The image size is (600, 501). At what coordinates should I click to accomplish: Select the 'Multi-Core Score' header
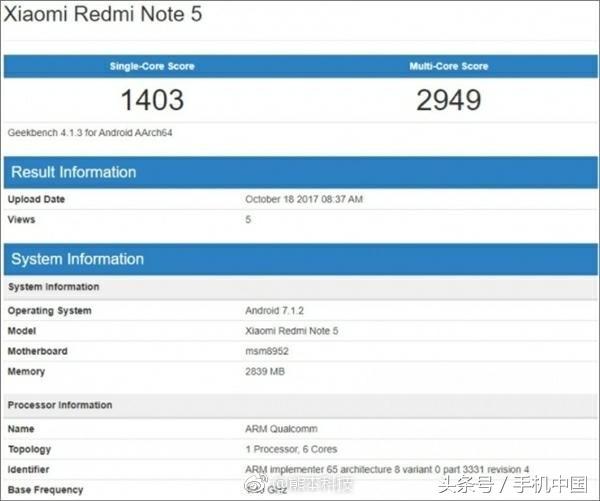[449, 66]
